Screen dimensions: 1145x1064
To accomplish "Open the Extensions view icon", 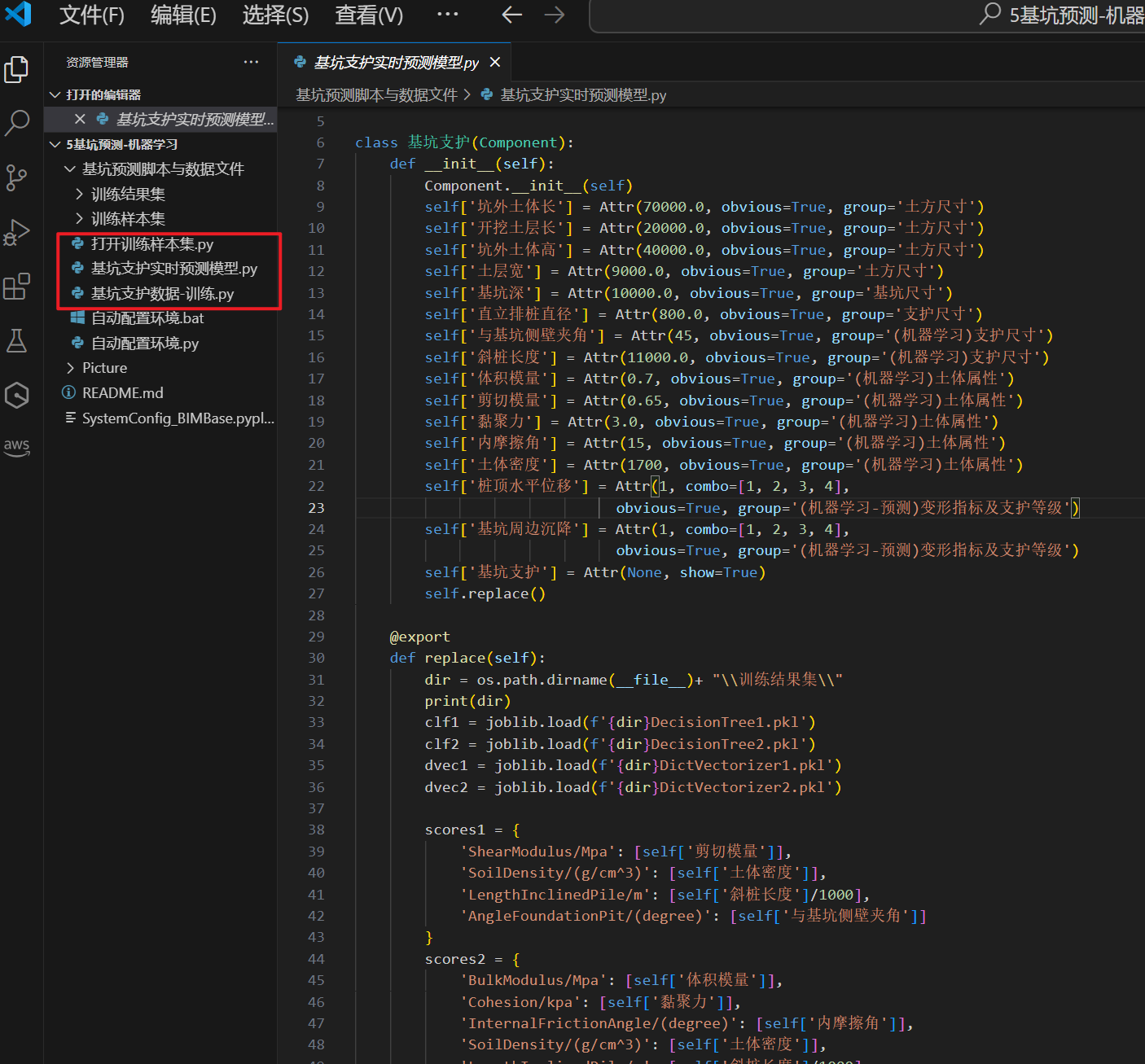I will pos(16,287).
